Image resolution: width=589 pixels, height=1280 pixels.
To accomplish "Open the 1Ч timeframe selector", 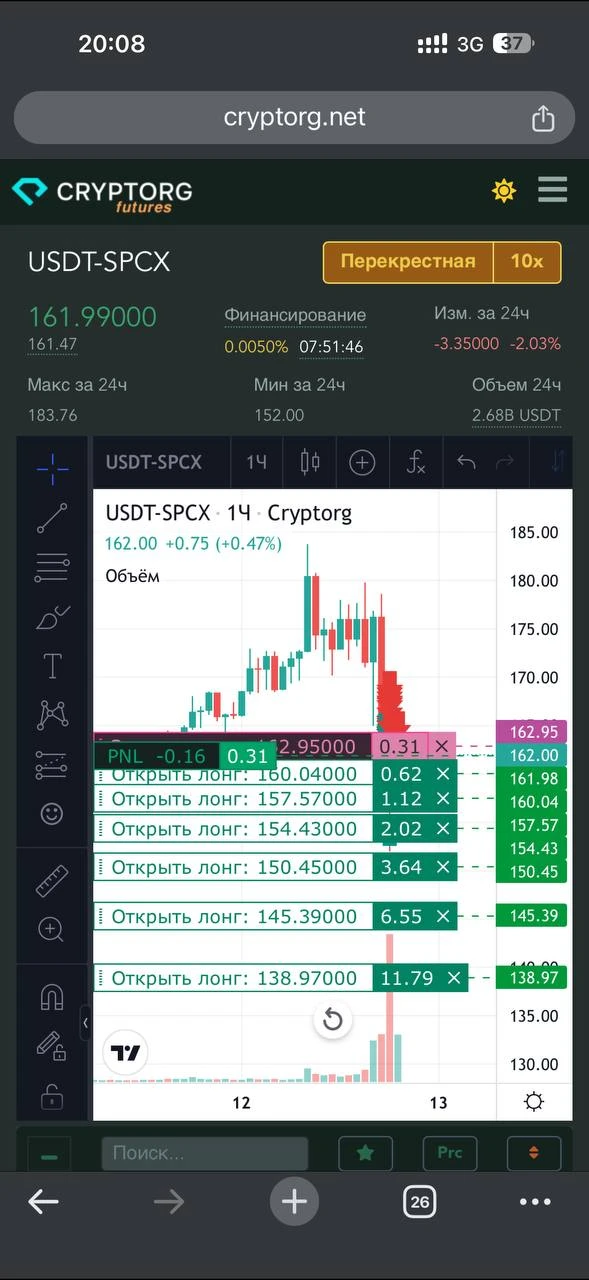I will [257, 462].
